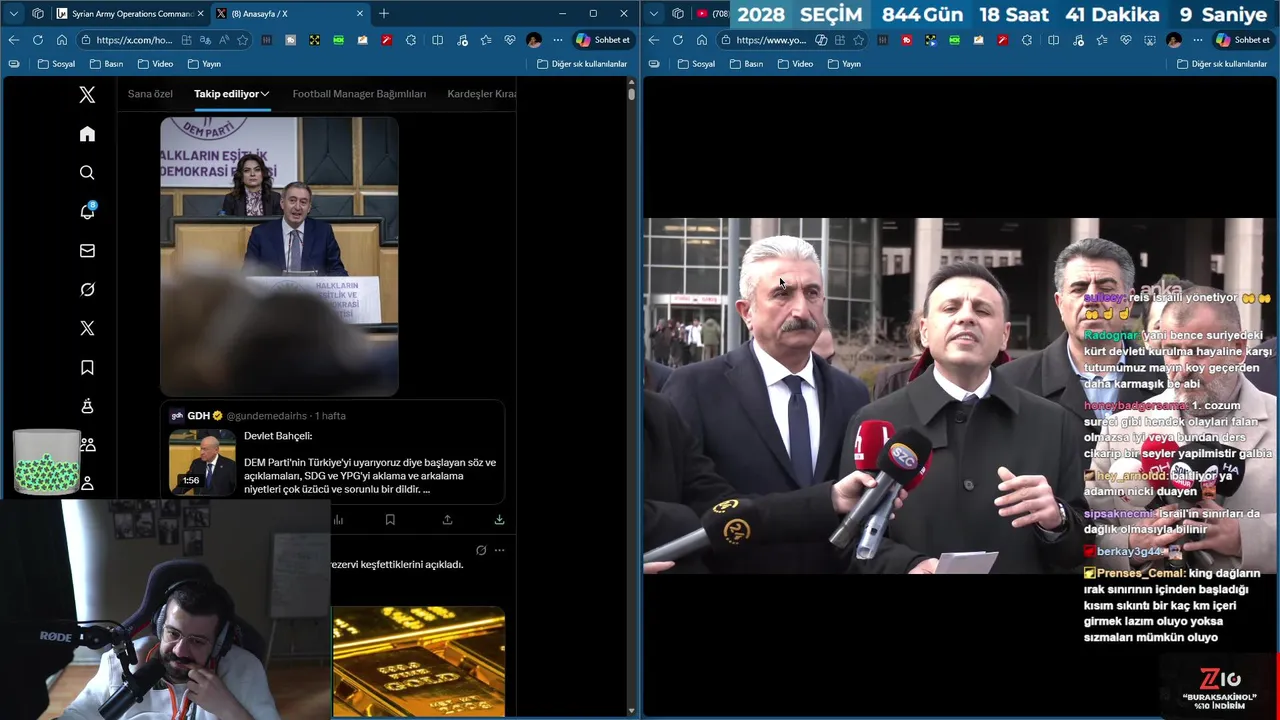Viewport: 1280px width, 720px height.
Task: Refresh the X browser window
Action: pos(37,40)
